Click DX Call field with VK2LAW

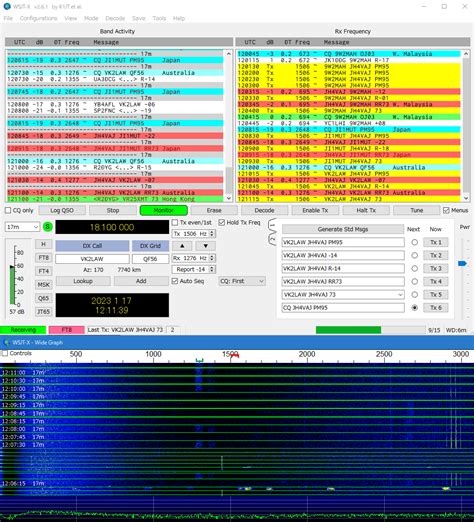92,259
